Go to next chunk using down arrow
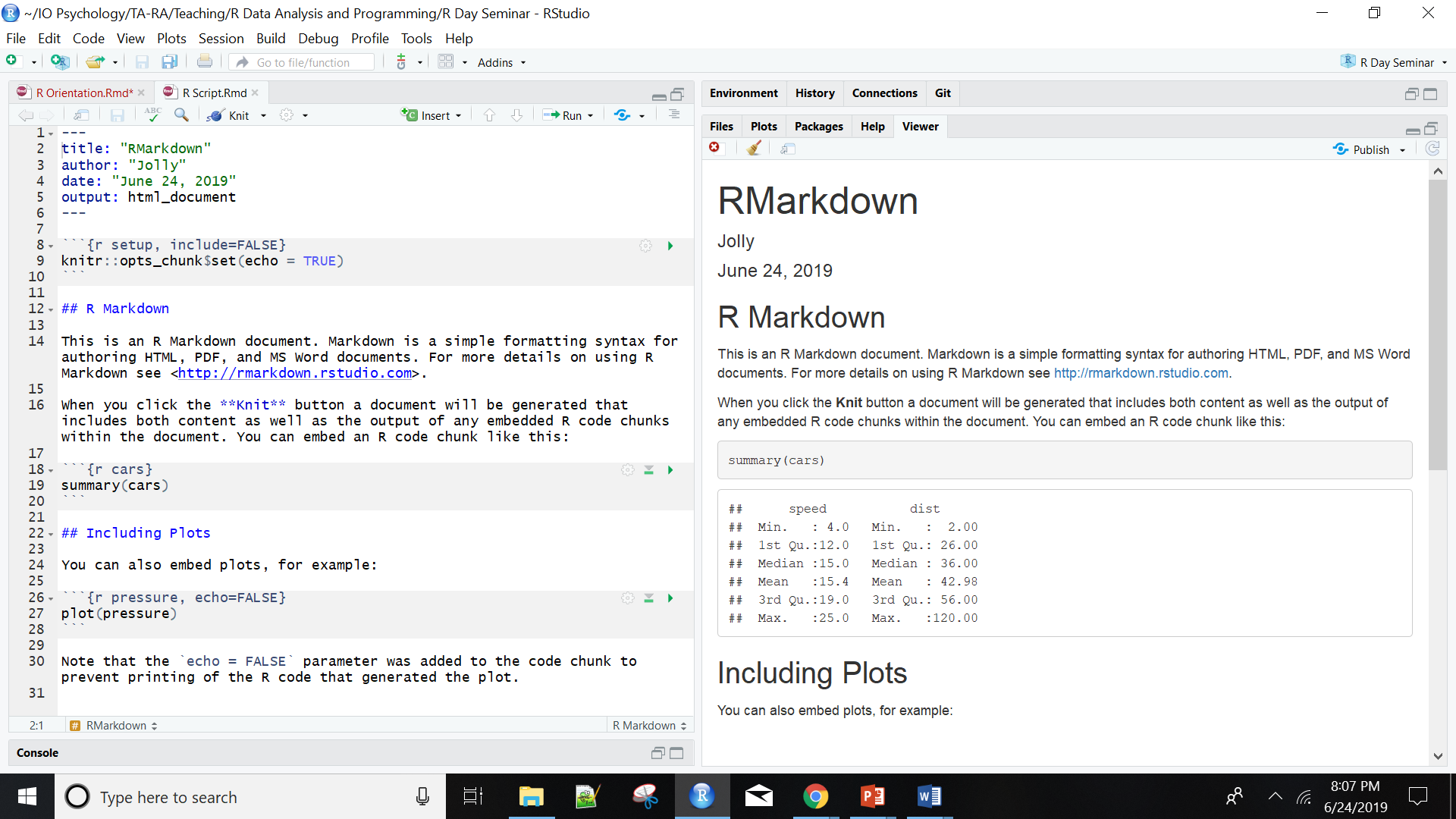The width and height of the screenshot is (1456, 819). click(x=516, y=115)
